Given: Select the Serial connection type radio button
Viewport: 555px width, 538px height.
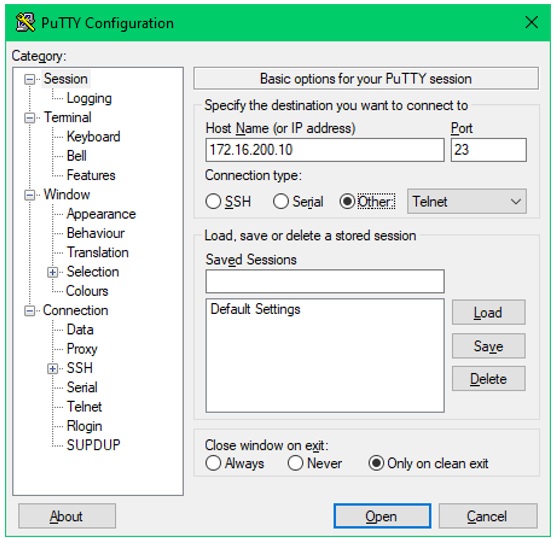Looking at the screenshot, I should [281, 201].
